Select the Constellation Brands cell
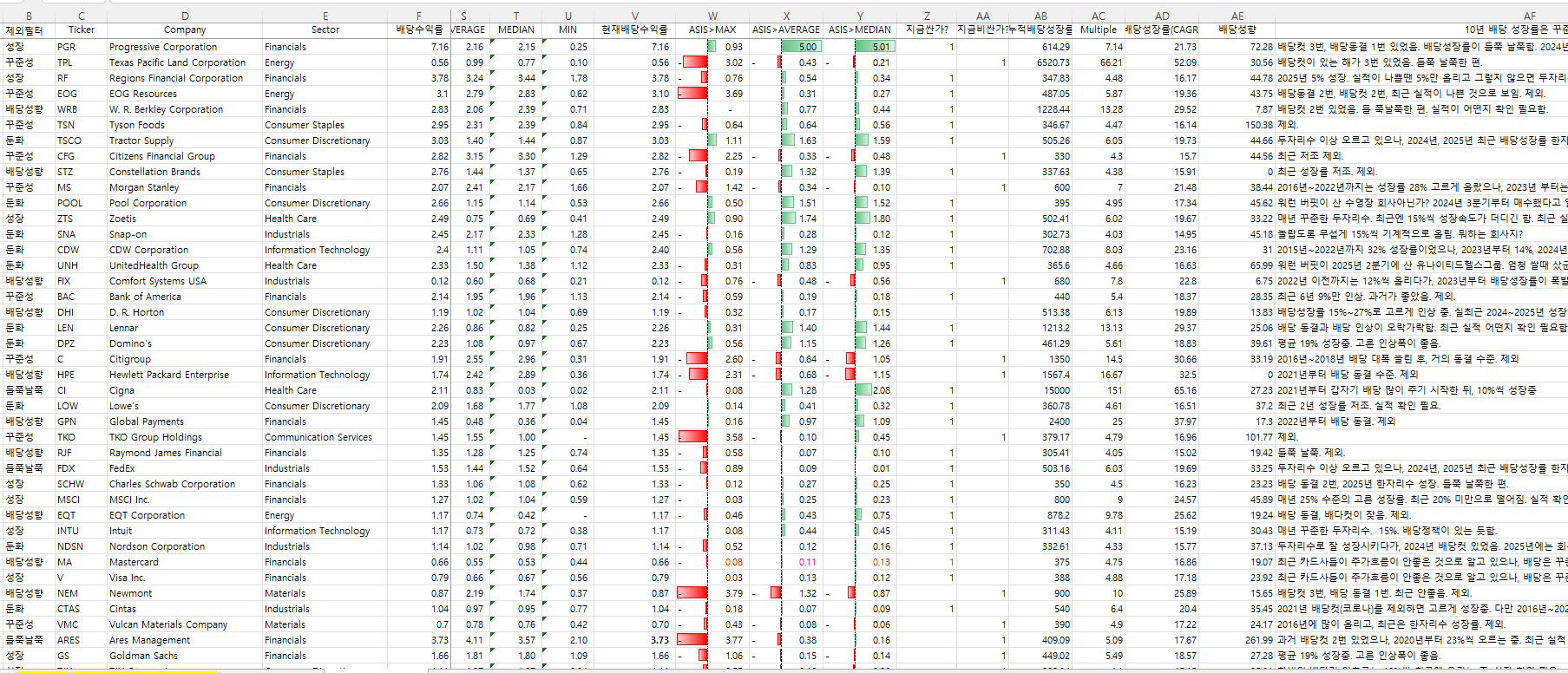The width and height of the screenshot is (1568, 673). tap(185, 172)
